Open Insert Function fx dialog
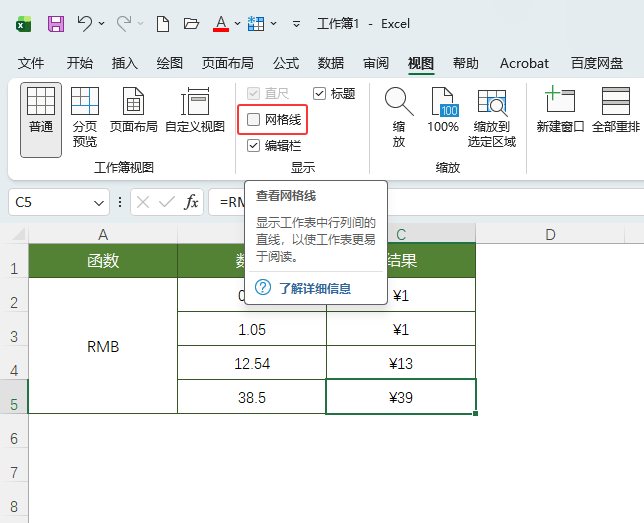 [x=191, y=202]
